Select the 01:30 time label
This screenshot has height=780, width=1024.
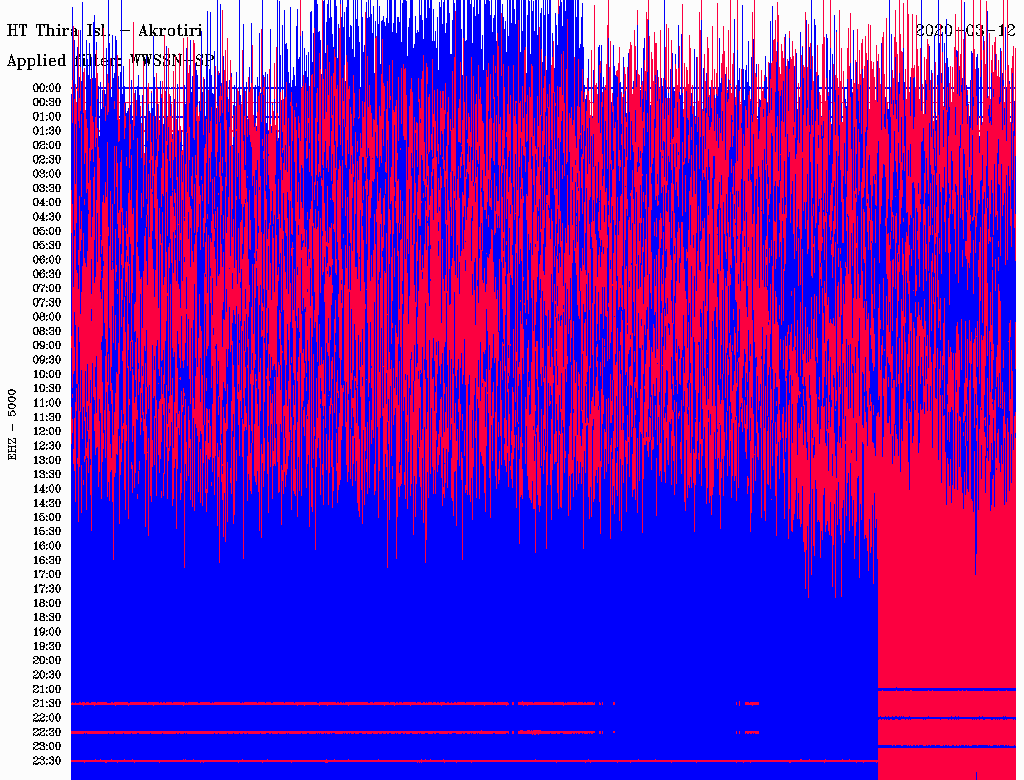(x=47, y=131)
